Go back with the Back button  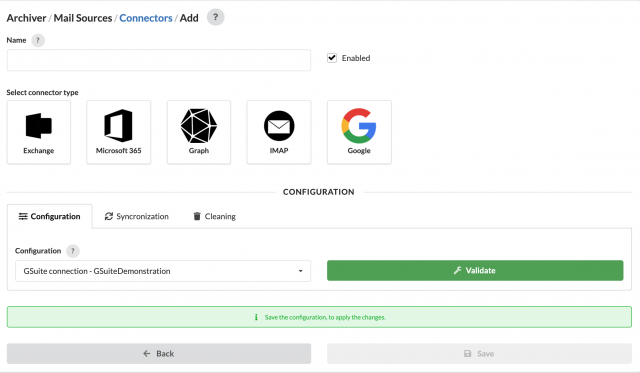click(x=159, y=353)
